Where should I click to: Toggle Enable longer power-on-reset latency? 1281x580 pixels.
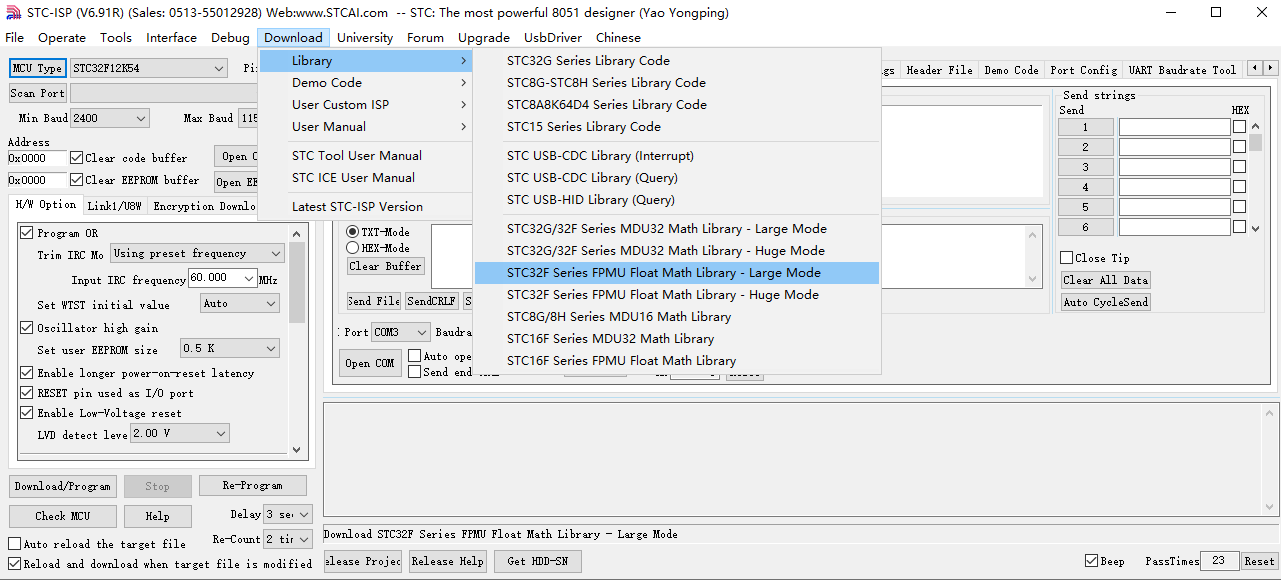[x=27, y=373]
